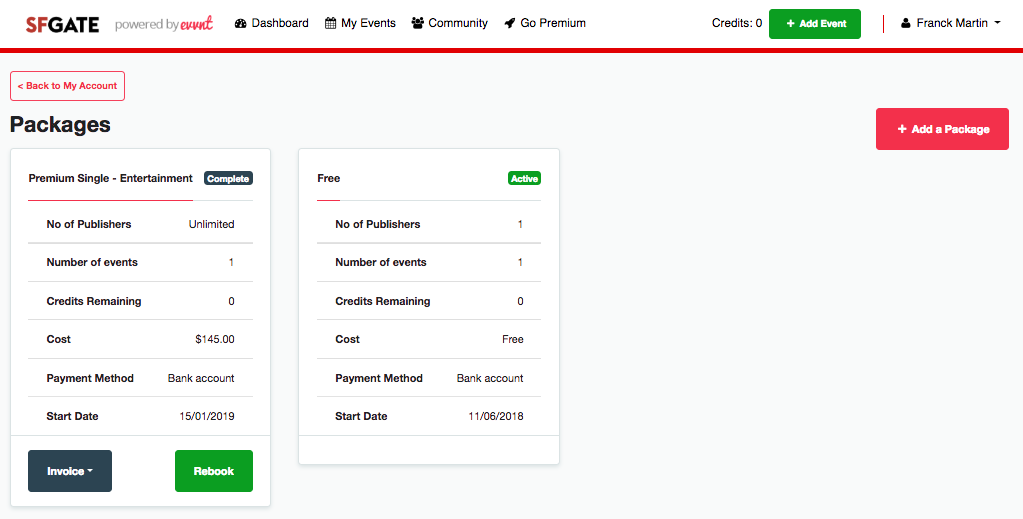Click the 11/06/2018 start date
The image size is (1023, 519).
(x=496, y=416)
